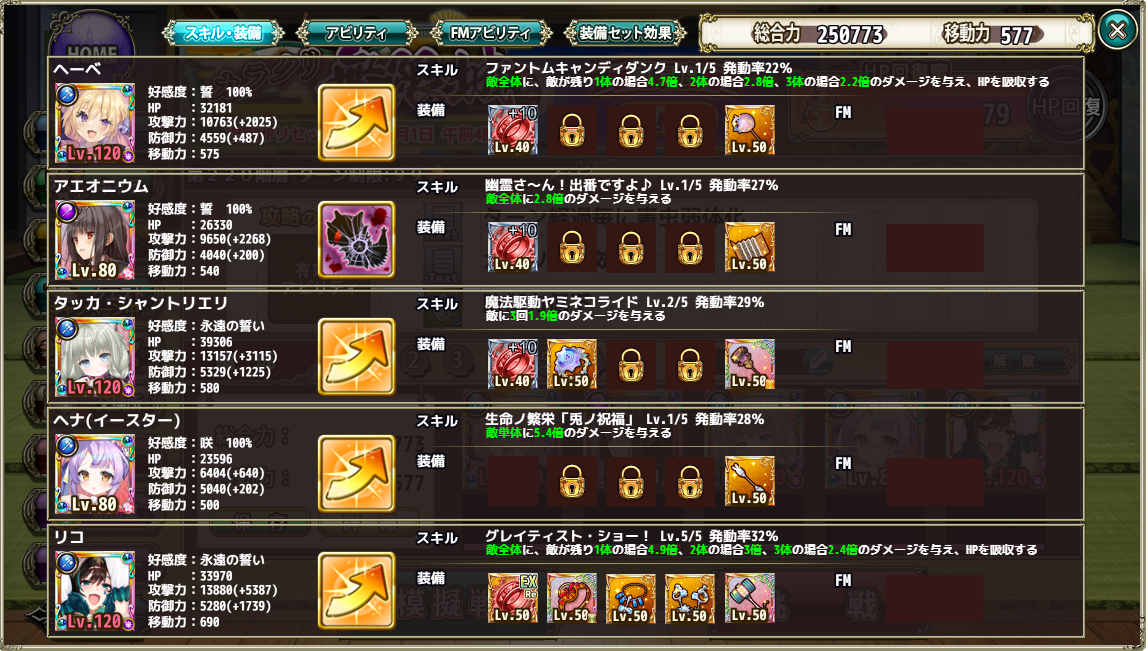Switch to the アビリティ tab
The image size is (1148, 651).
357,33
